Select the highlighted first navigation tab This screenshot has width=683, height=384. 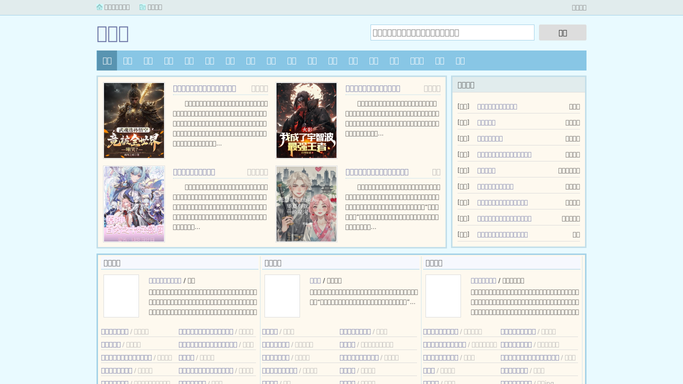pos(107,61)
